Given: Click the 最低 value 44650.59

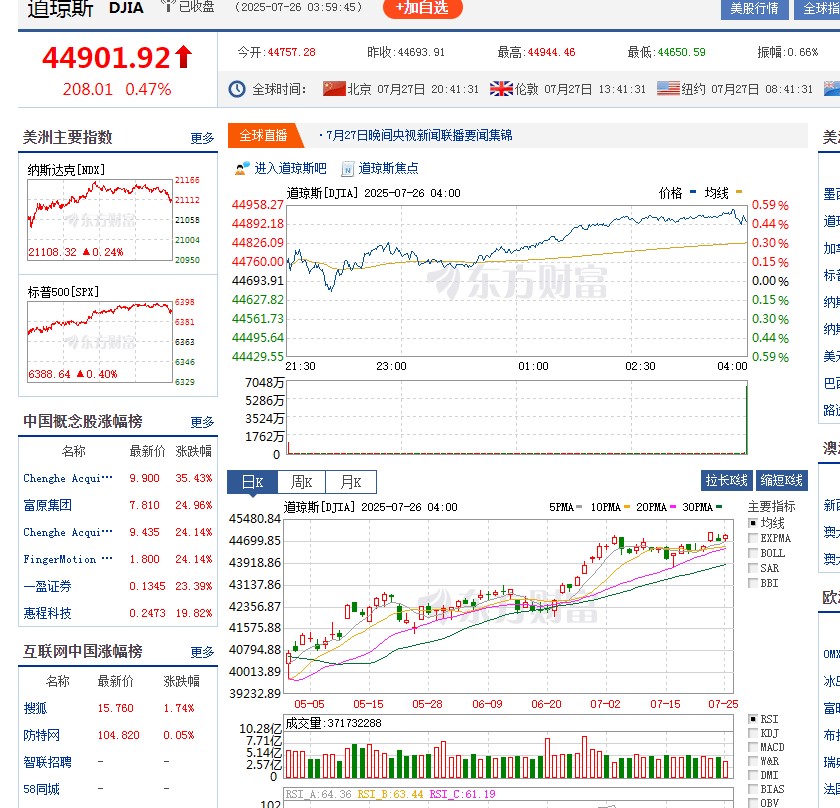Looking at the screenshot, I should coord(681,52).
